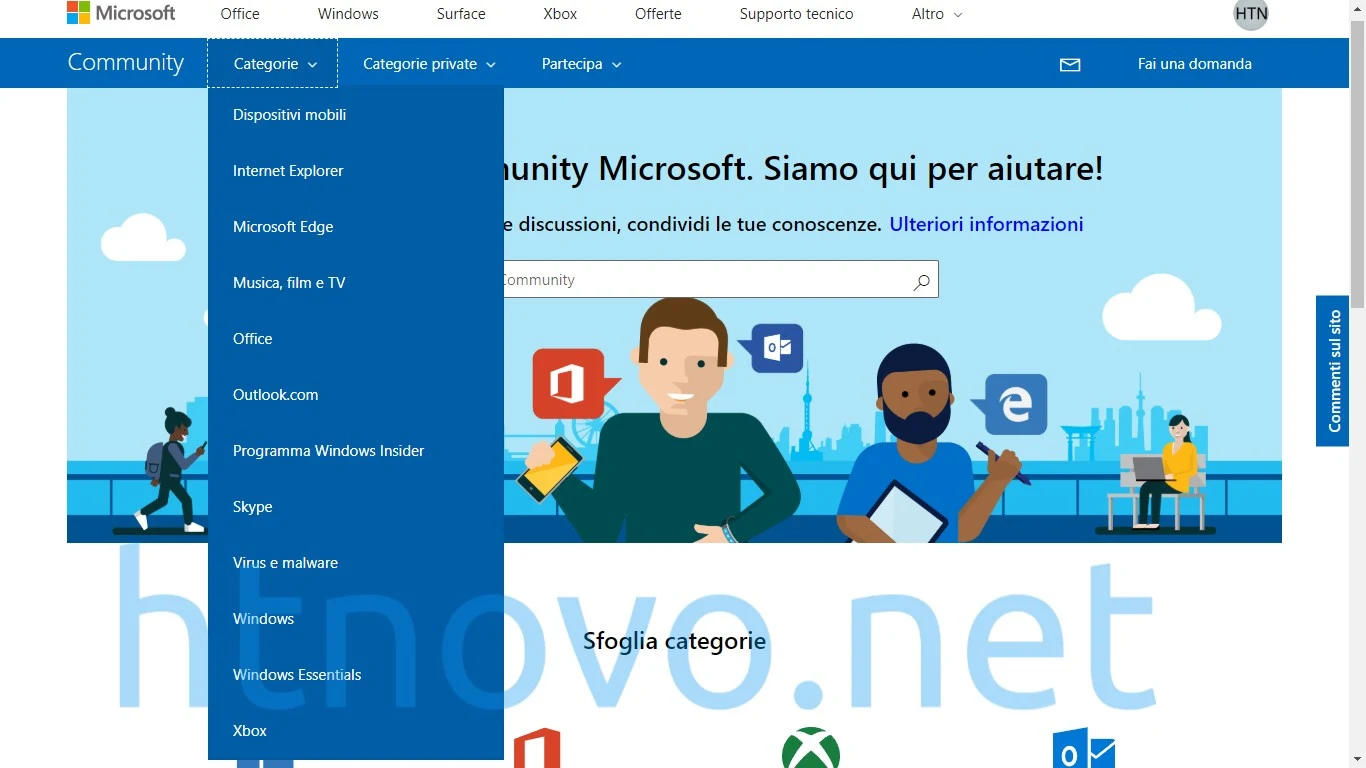
Task: Select Windows in the Categorie menu
Action: pos(356,619)
